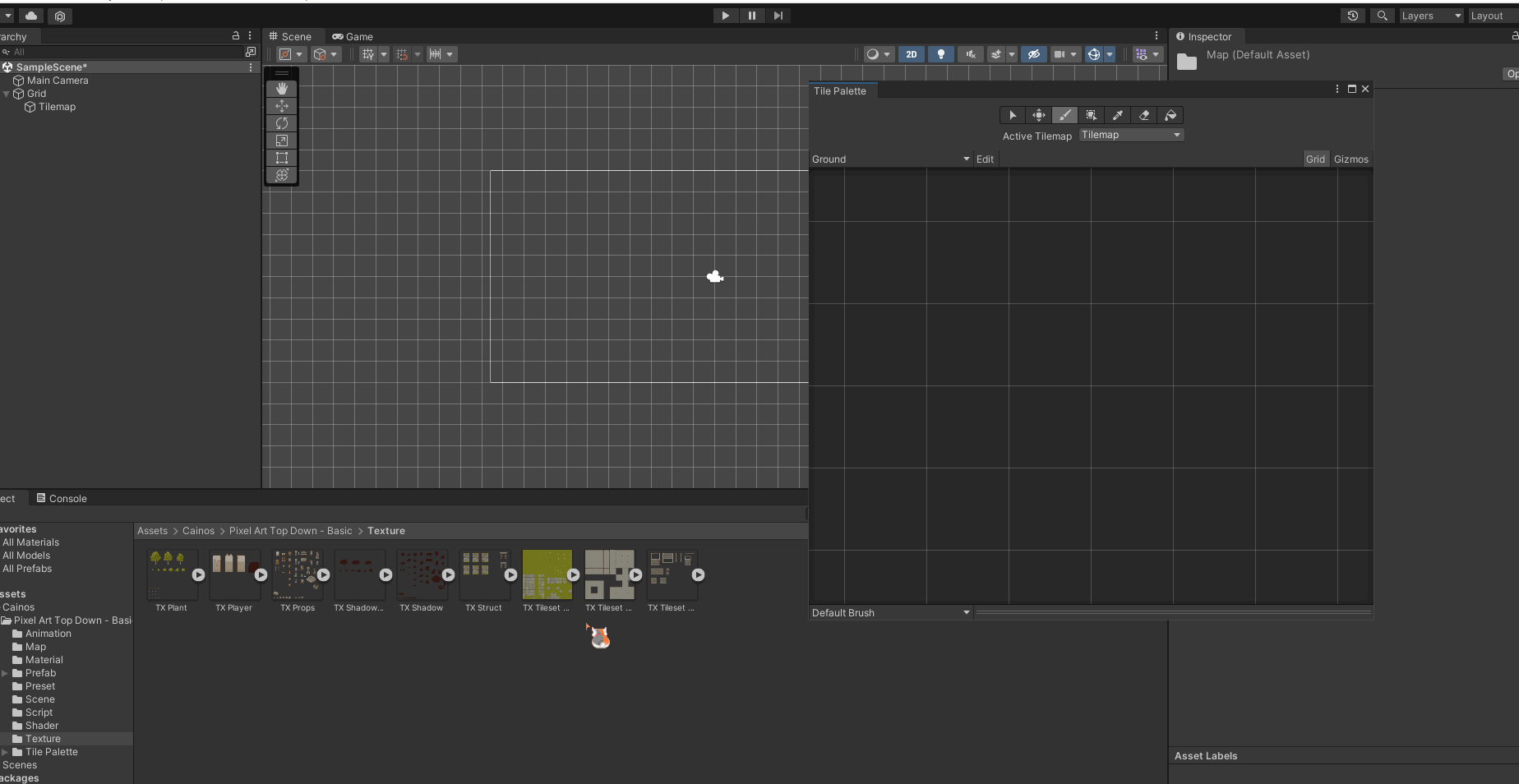Screen dimensions: 1519x784
Task: Click the camera gizmo in the Scene view
Action: click(x=715, y=277)
